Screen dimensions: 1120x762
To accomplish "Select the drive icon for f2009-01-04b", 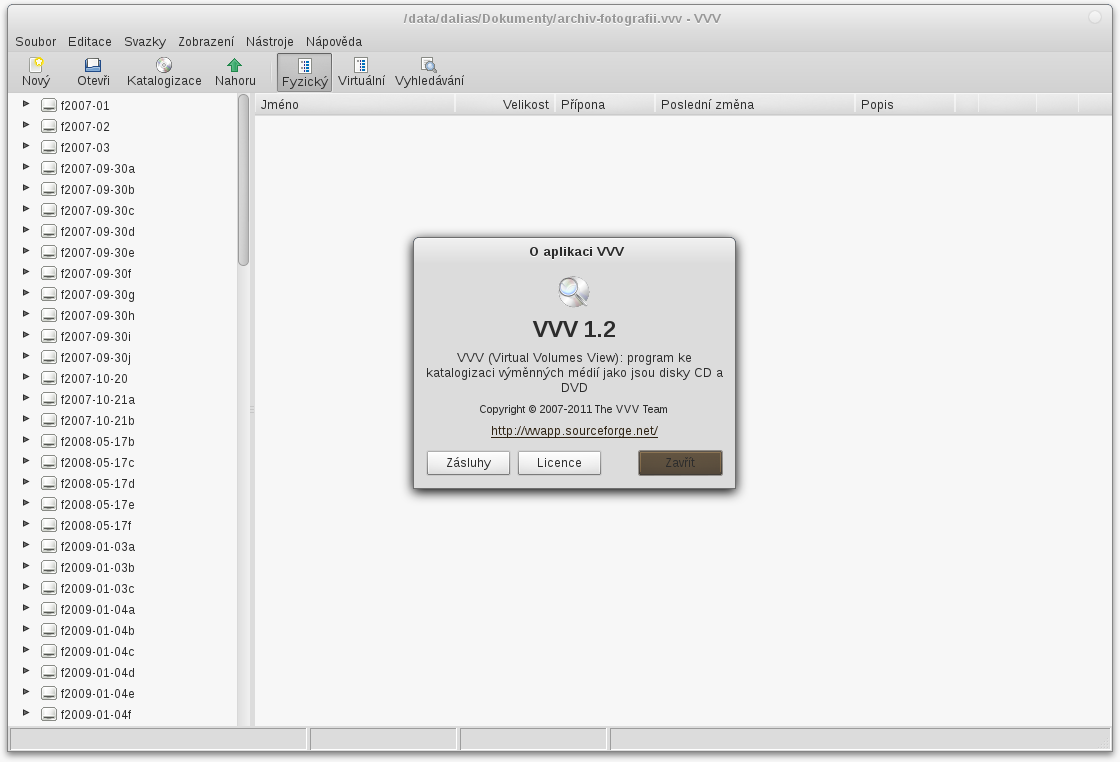I will click(x=49, y=631).
